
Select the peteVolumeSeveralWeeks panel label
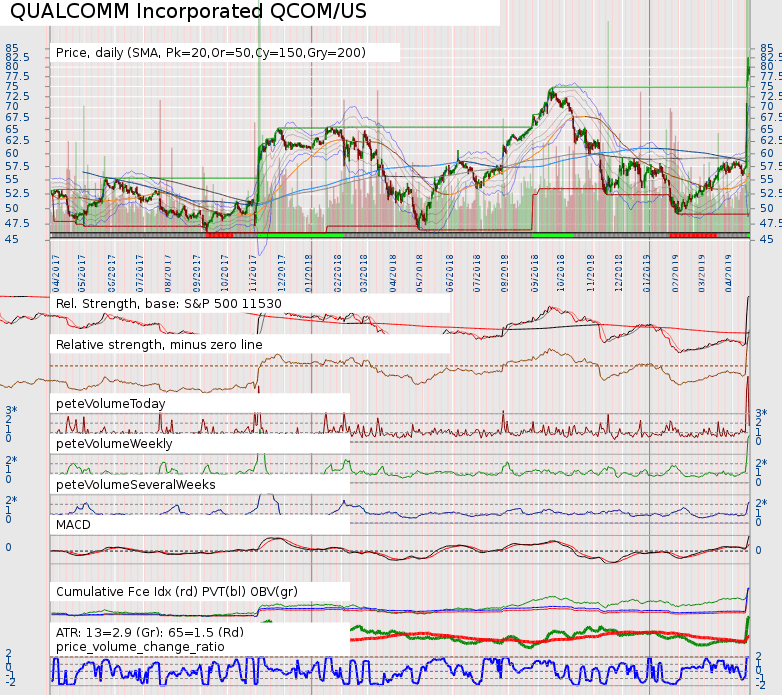point(136,485)
